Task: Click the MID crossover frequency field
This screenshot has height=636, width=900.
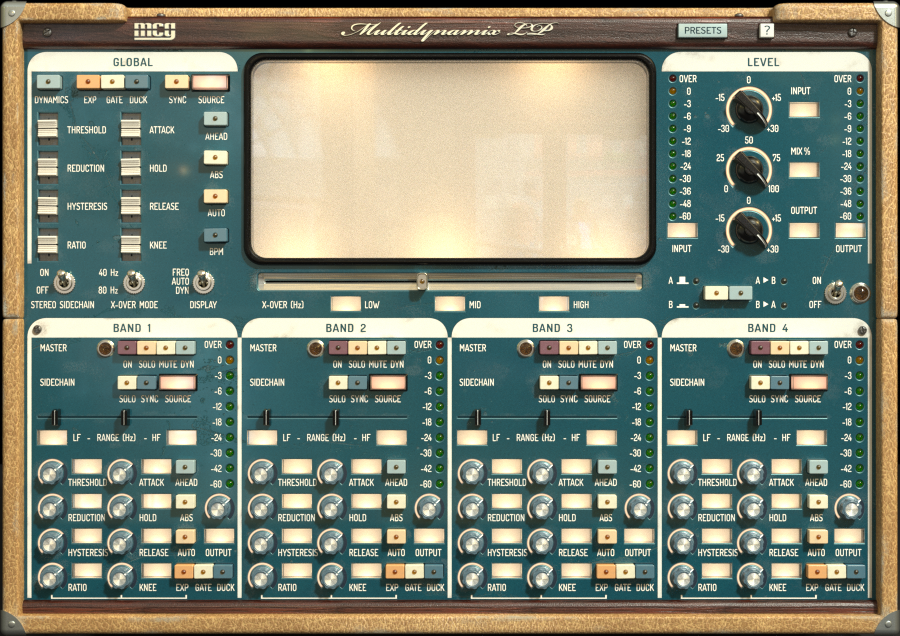Action: (449, 304)
